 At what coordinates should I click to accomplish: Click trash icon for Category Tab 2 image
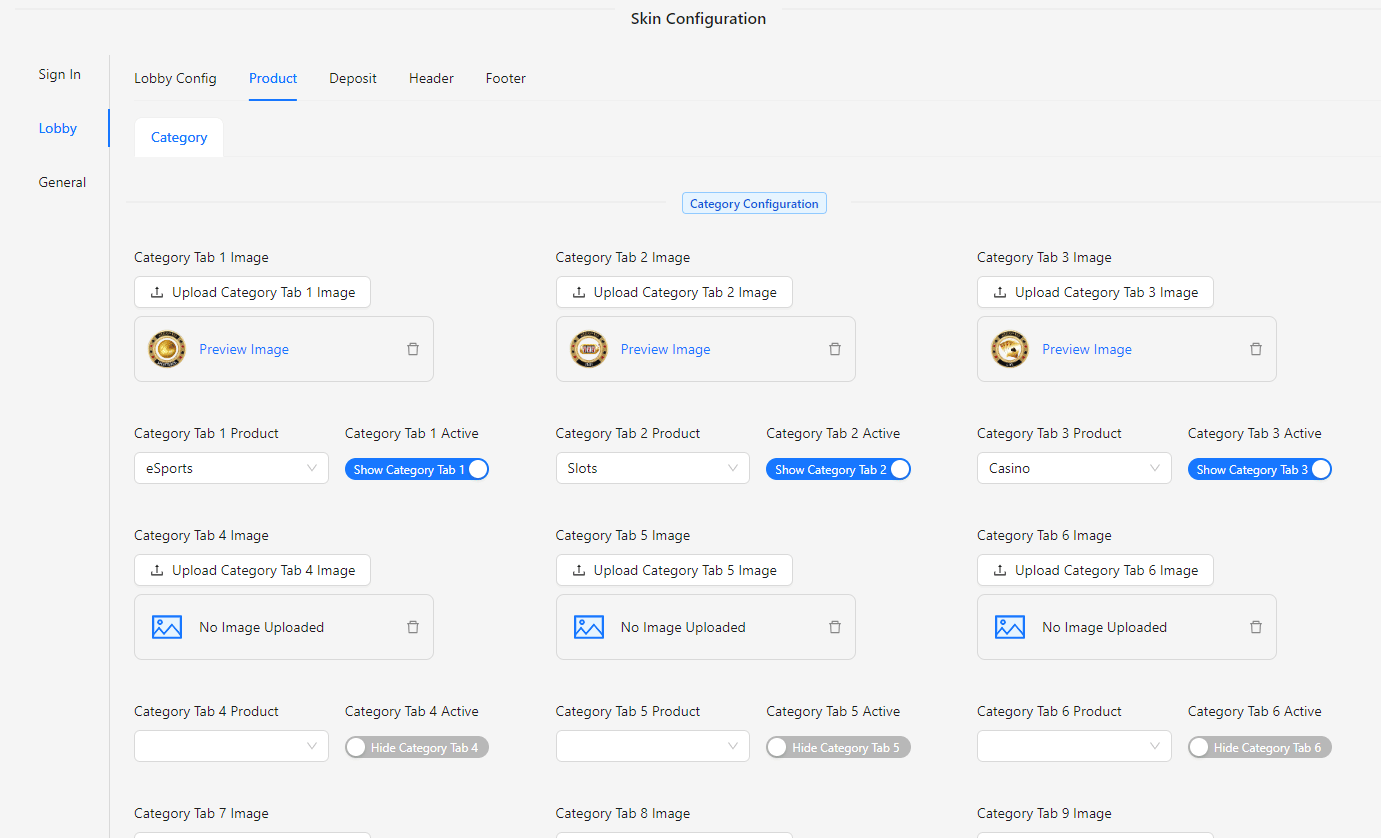(835, 349)
